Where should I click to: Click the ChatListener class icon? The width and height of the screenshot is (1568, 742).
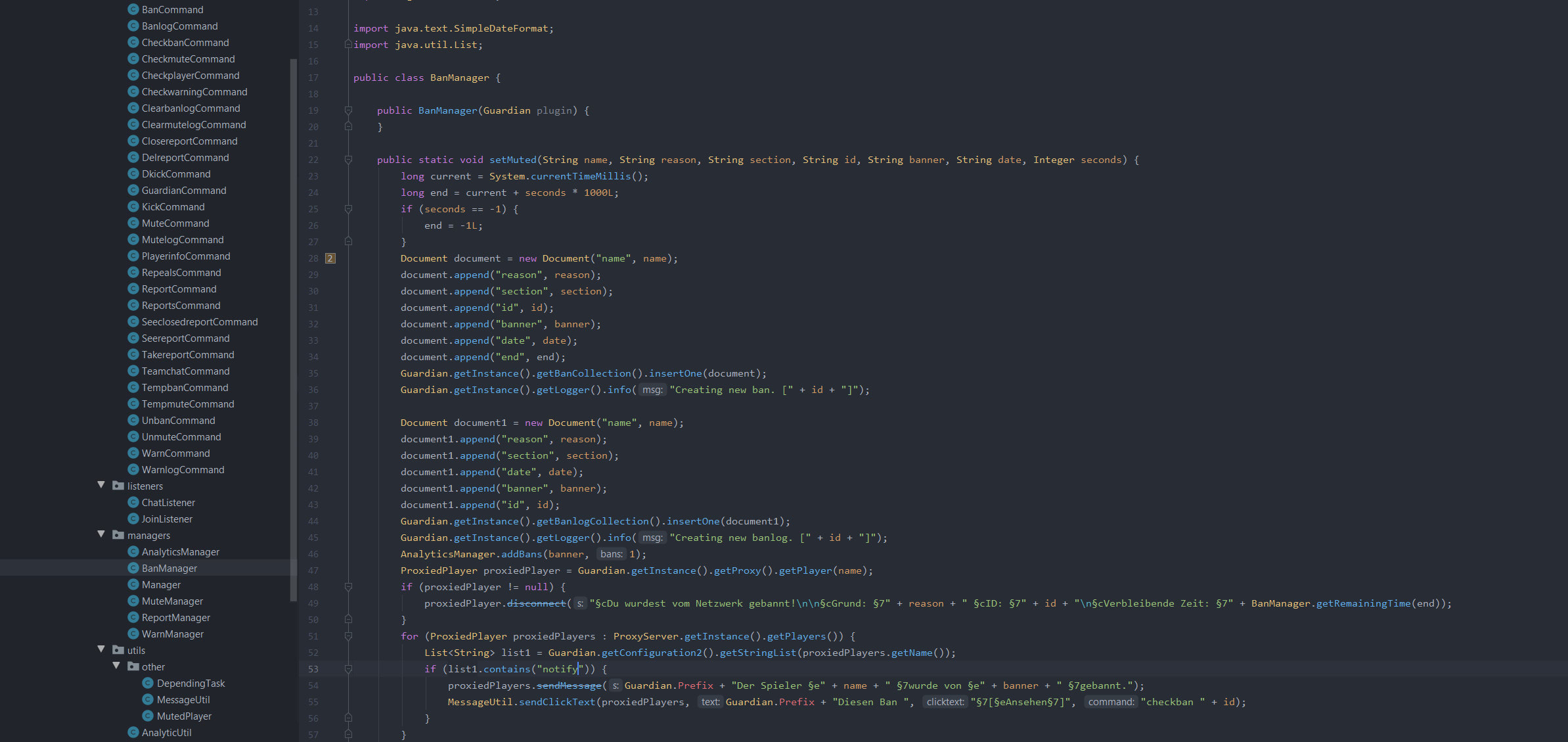(x=134, y=502)
